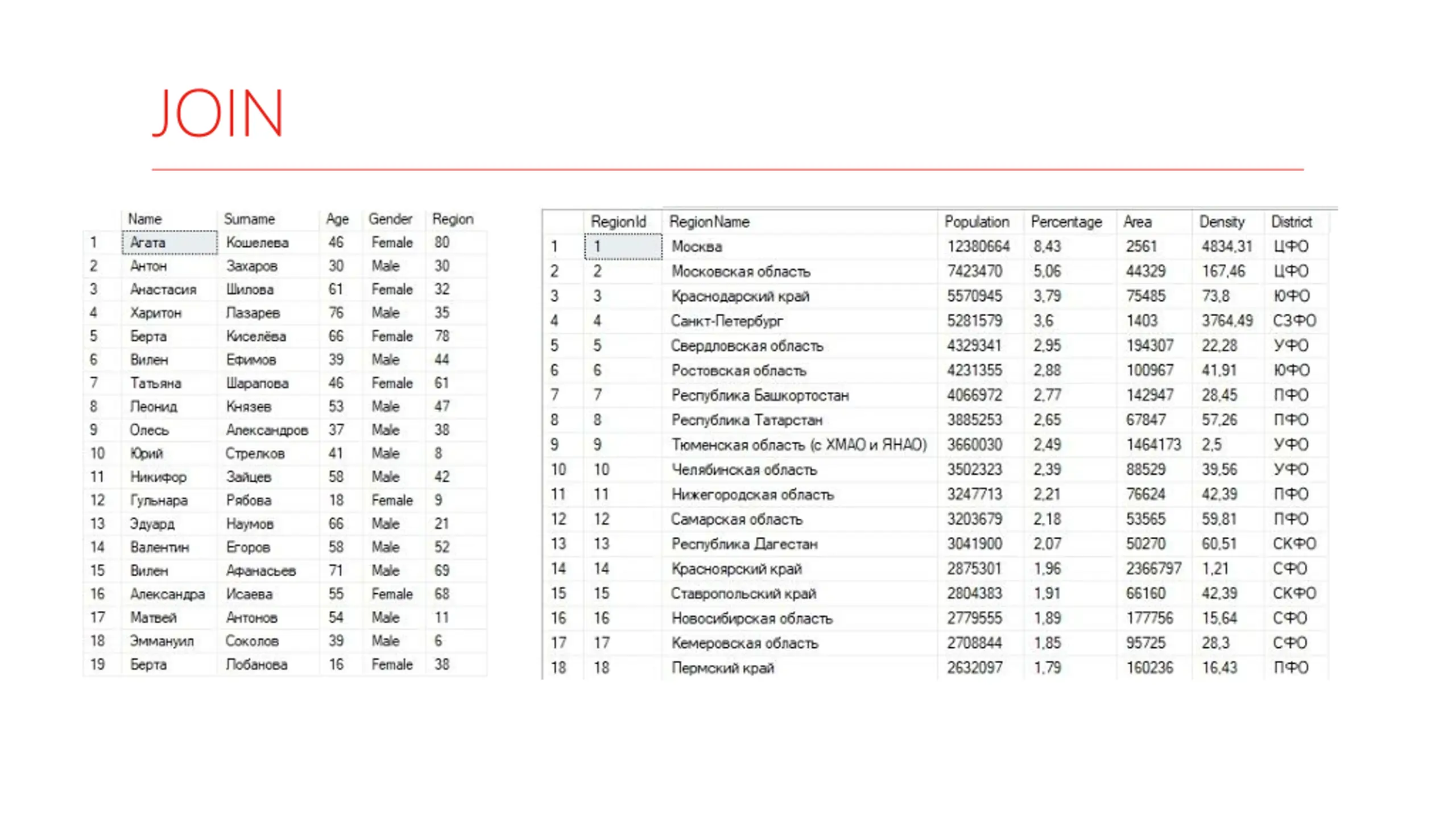Screen dimensions: 1456x819
Task: Click the Тюменская область region name
Action: (799, 445)
